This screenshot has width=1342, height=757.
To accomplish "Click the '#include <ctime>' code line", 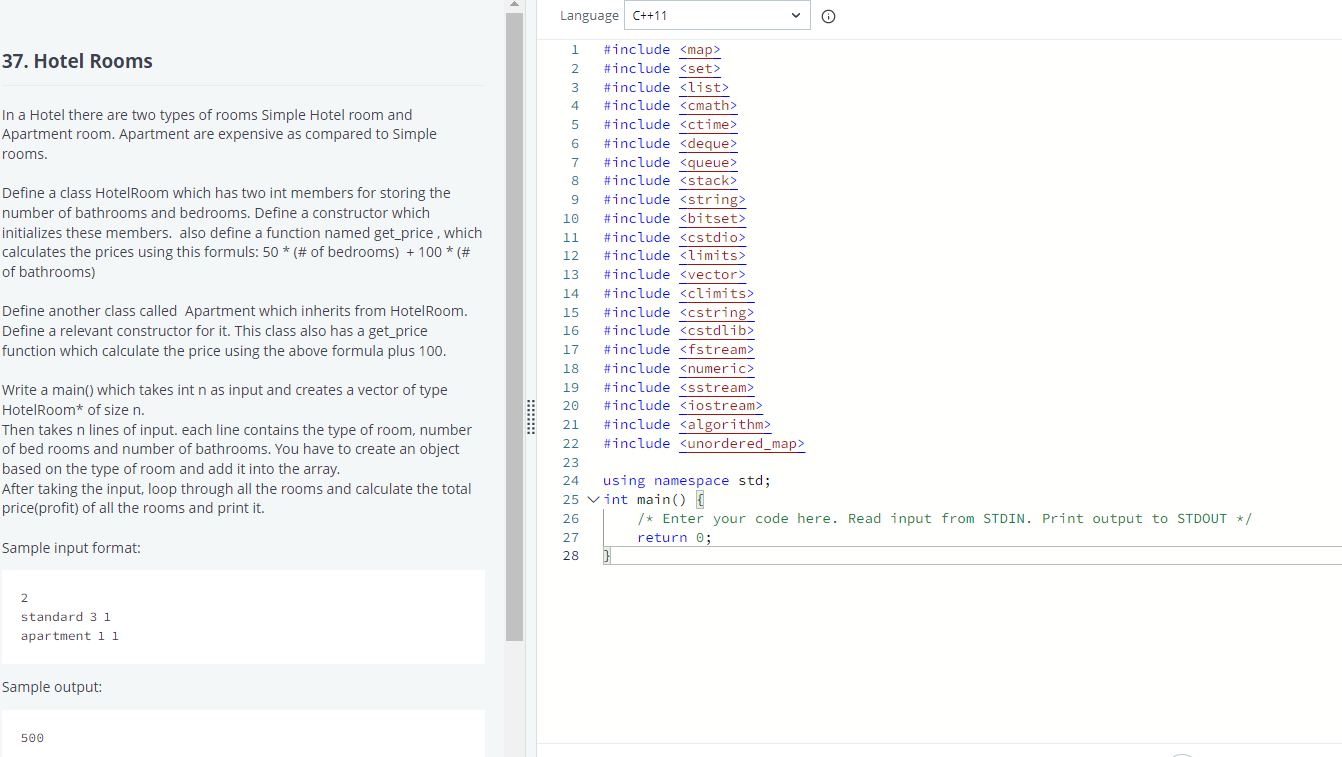I will coord(670,125).
